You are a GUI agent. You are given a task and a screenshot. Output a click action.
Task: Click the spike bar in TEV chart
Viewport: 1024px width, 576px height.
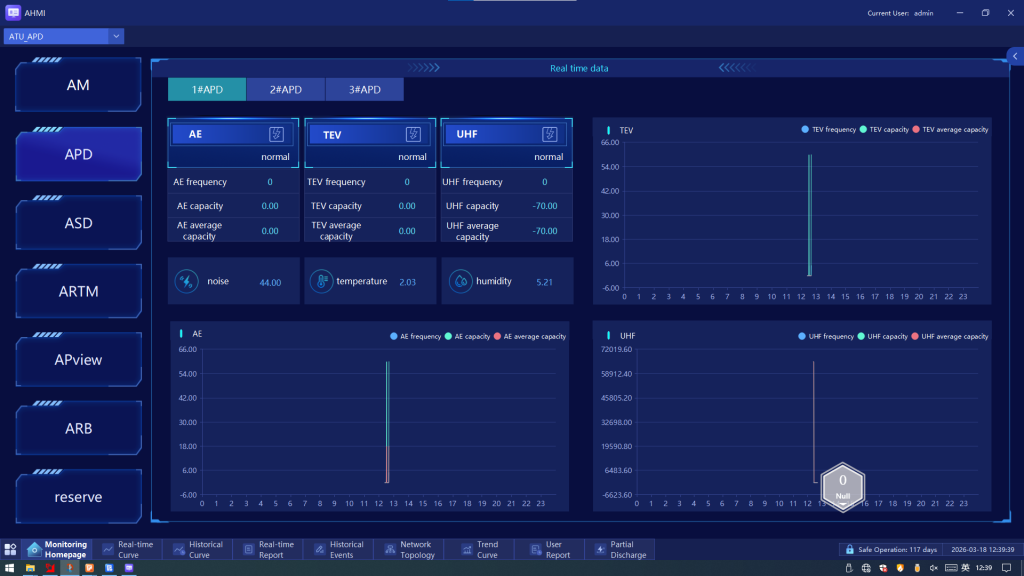(x=810, y=215)
